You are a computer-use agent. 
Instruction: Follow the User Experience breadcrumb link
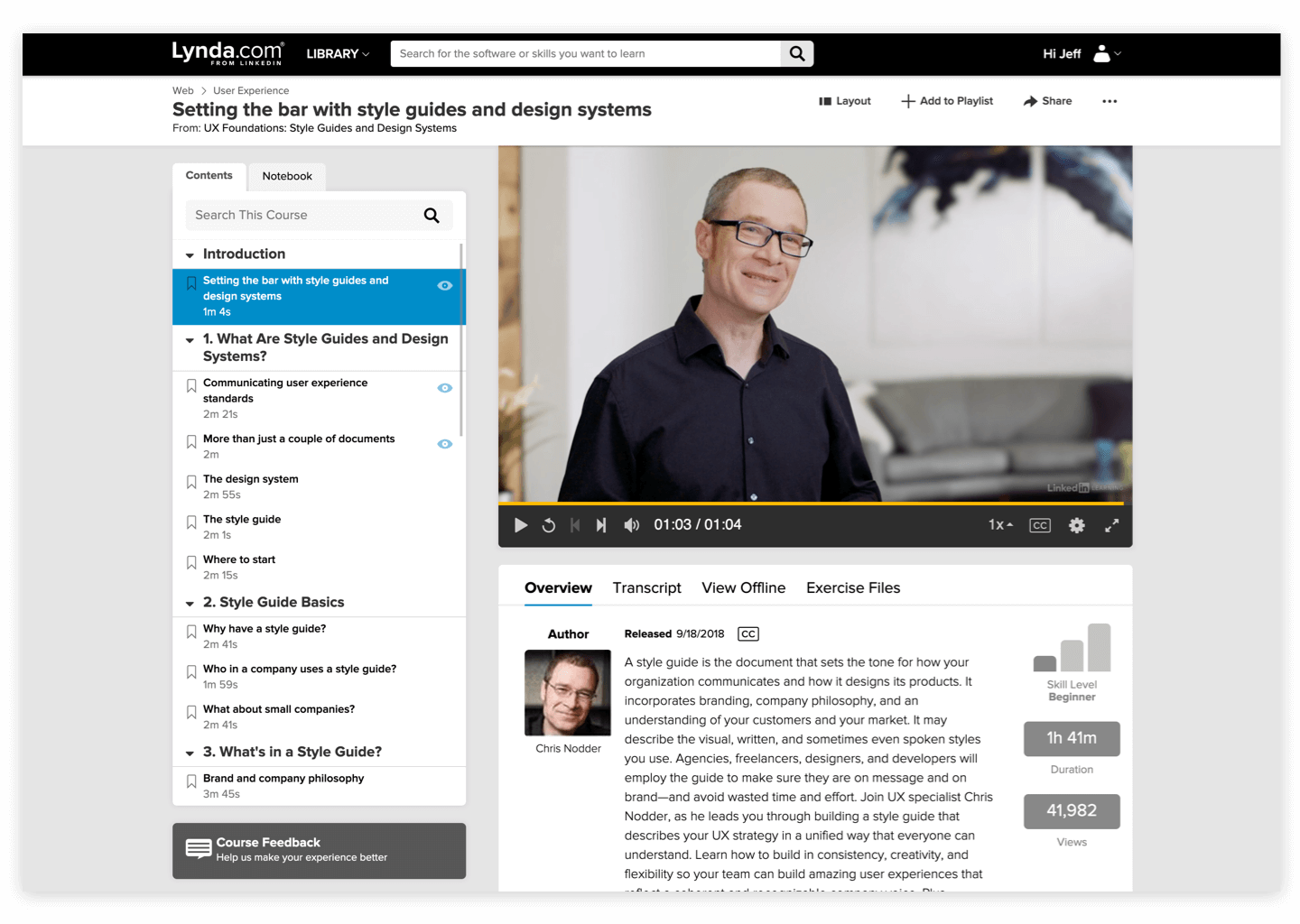click(251, 90)
